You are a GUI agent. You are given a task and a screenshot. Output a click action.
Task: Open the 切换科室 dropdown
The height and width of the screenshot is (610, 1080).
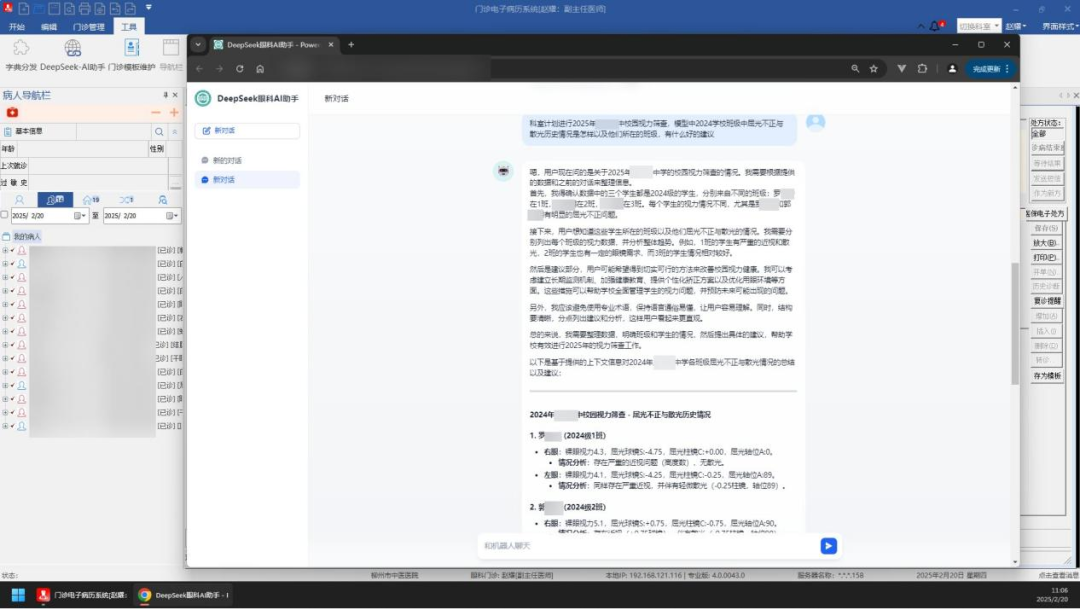tap(979, 26)
